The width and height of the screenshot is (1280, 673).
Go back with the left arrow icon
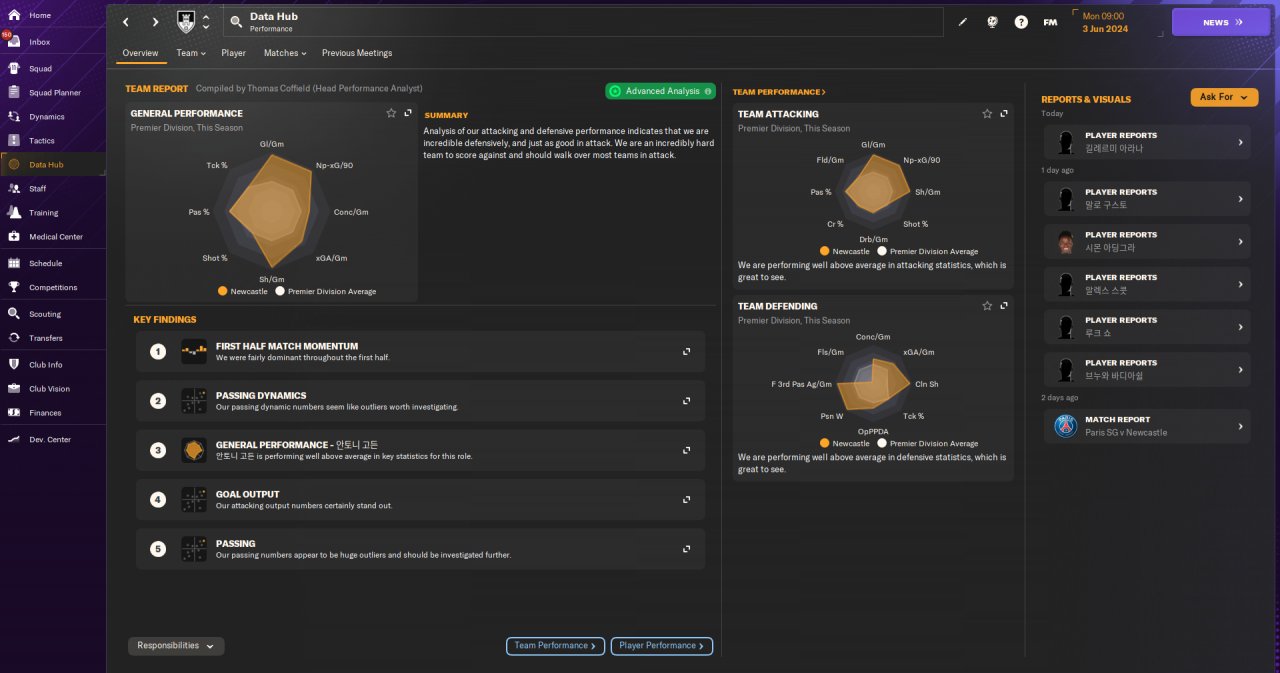(126, 22)
